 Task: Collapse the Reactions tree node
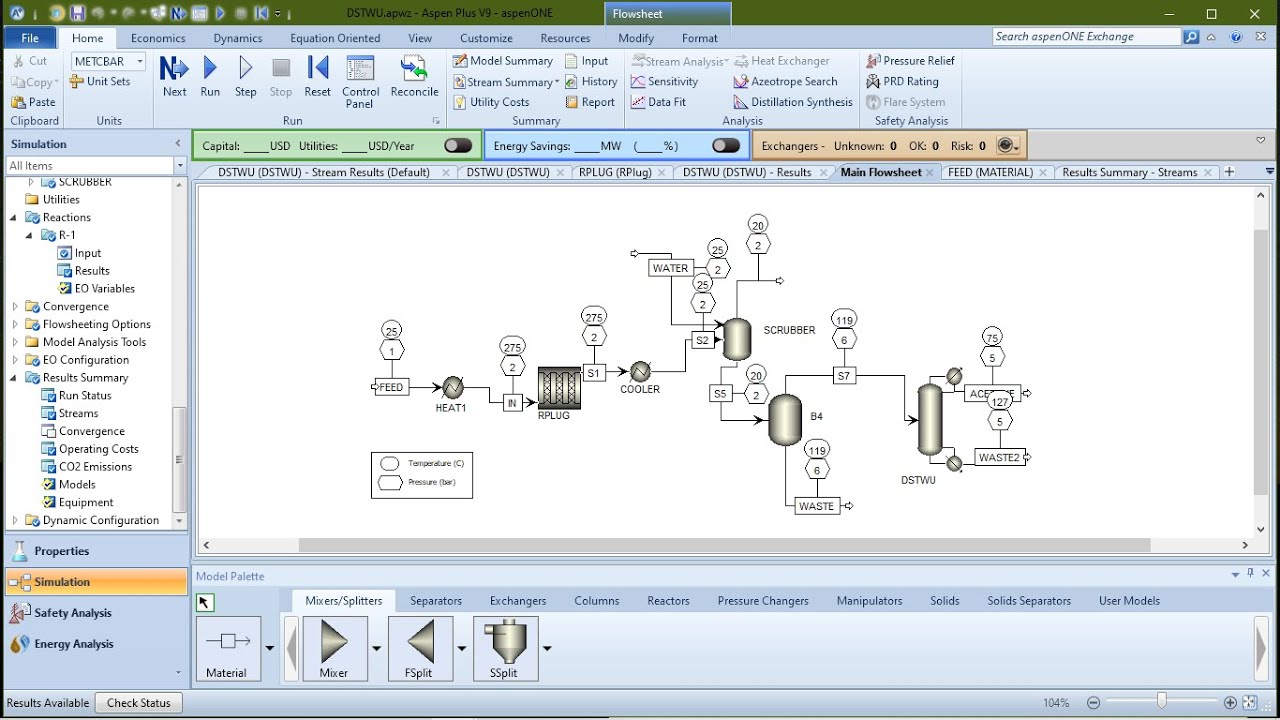tap(14, 218)
